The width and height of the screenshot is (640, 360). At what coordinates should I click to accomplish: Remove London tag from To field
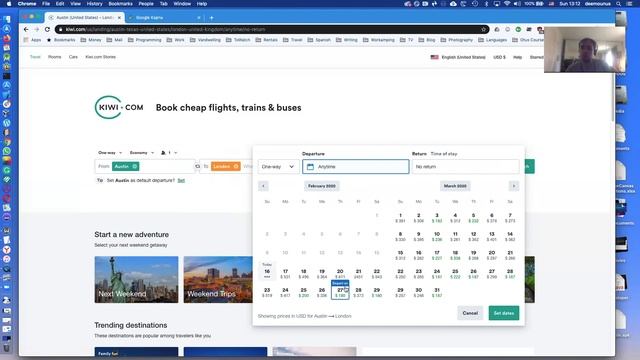pos(236,167)
